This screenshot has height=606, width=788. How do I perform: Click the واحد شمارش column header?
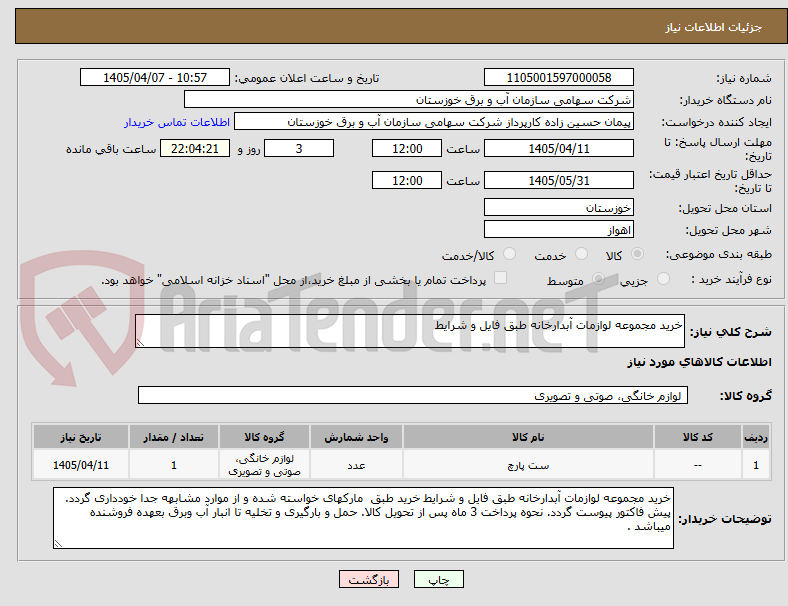click(356, 437)
